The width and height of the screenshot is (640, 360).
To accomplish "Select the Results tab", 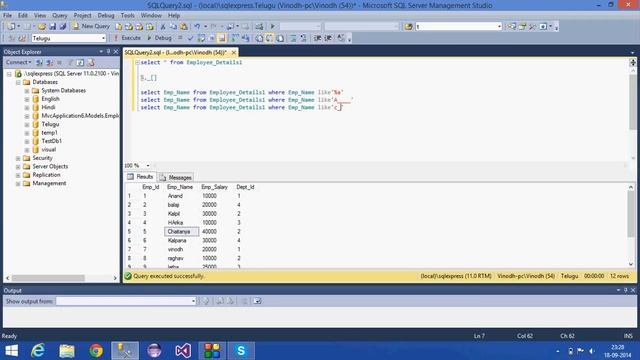I will pyautogui.click(x=140, y=177).
